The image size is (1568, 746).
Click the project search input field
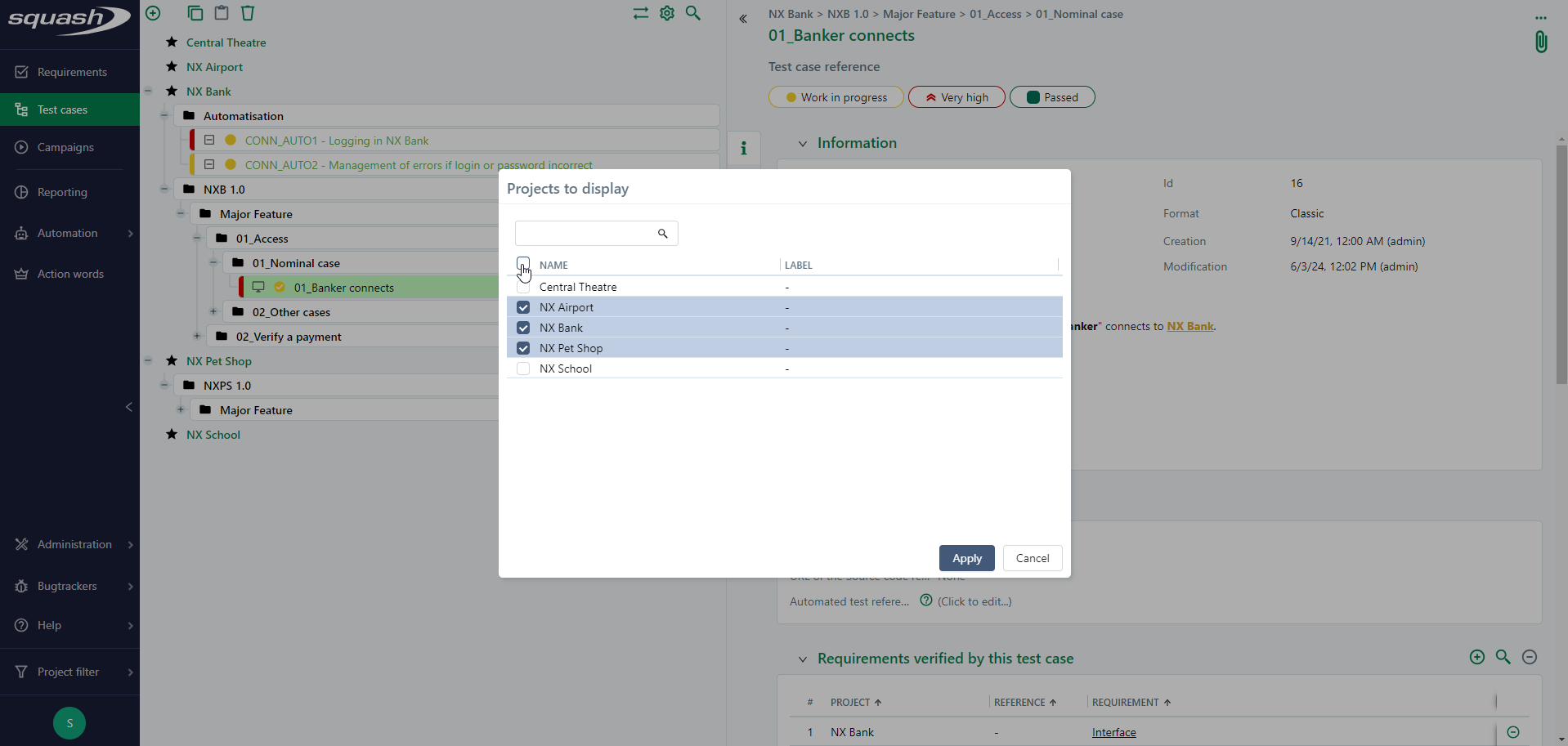point(585,234)
